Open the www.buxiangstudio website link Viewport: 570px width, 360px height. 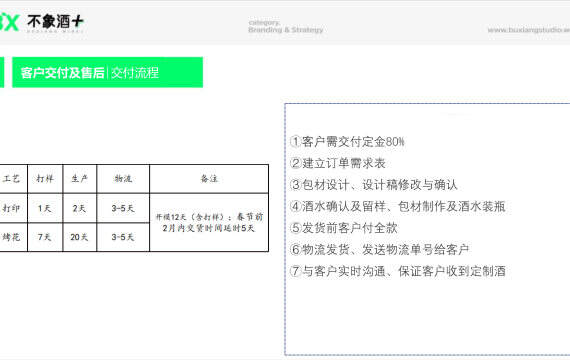pos(529,30)
